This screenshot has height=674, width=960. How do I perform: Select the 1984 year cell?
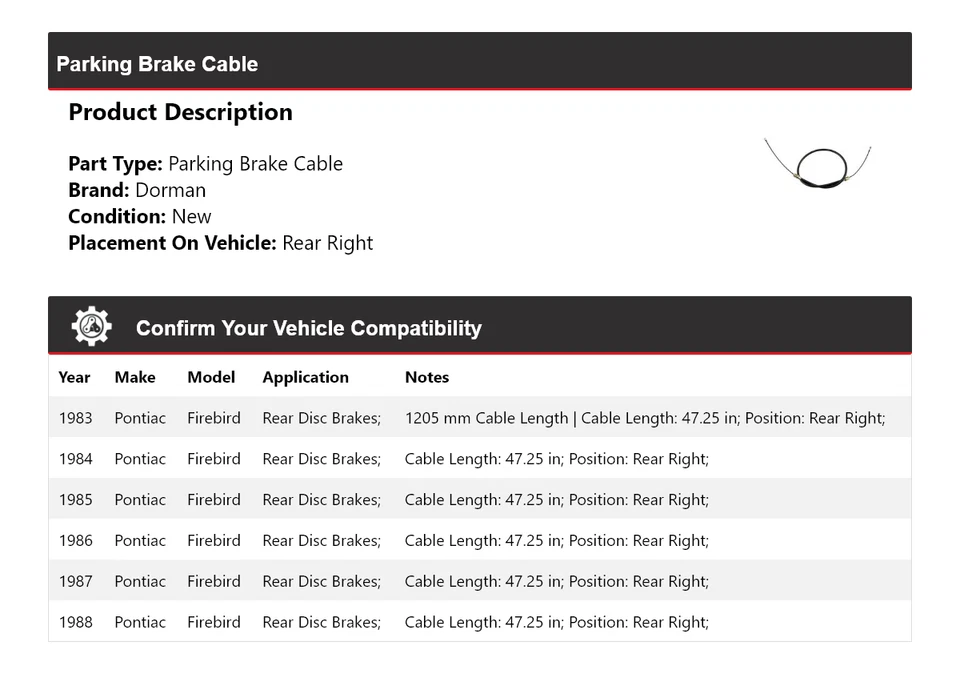click(75, 459)
